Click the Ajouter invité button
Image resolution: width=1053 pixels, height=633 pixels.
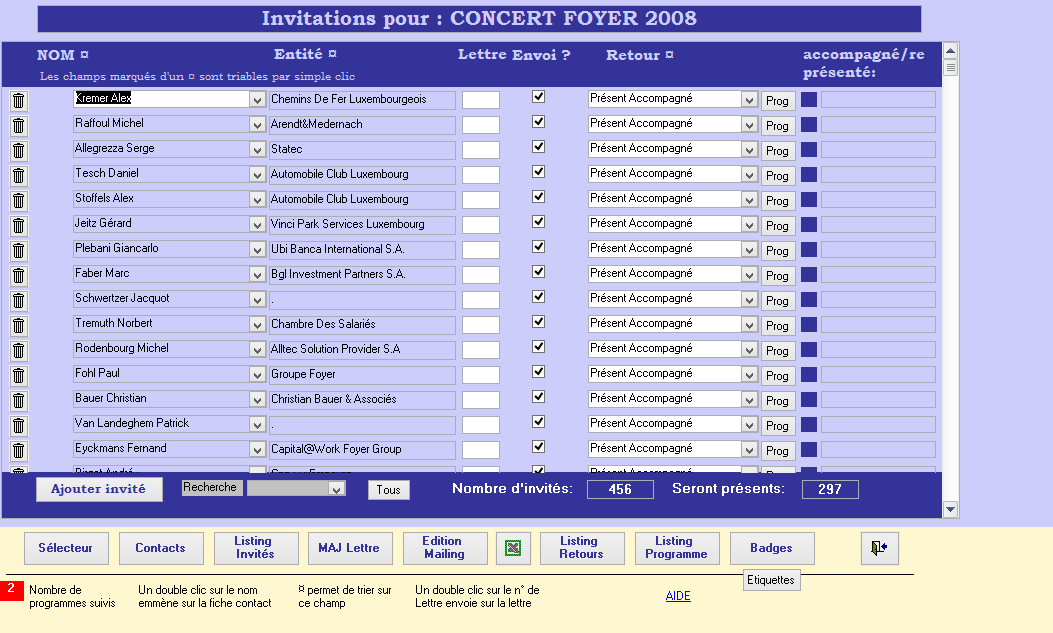click(99, 489)
